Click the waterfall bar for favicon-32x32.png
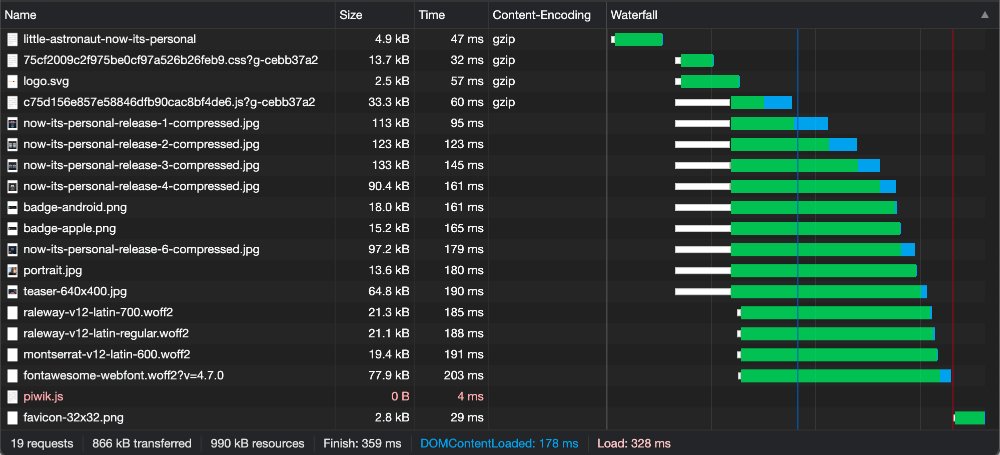 970,417
